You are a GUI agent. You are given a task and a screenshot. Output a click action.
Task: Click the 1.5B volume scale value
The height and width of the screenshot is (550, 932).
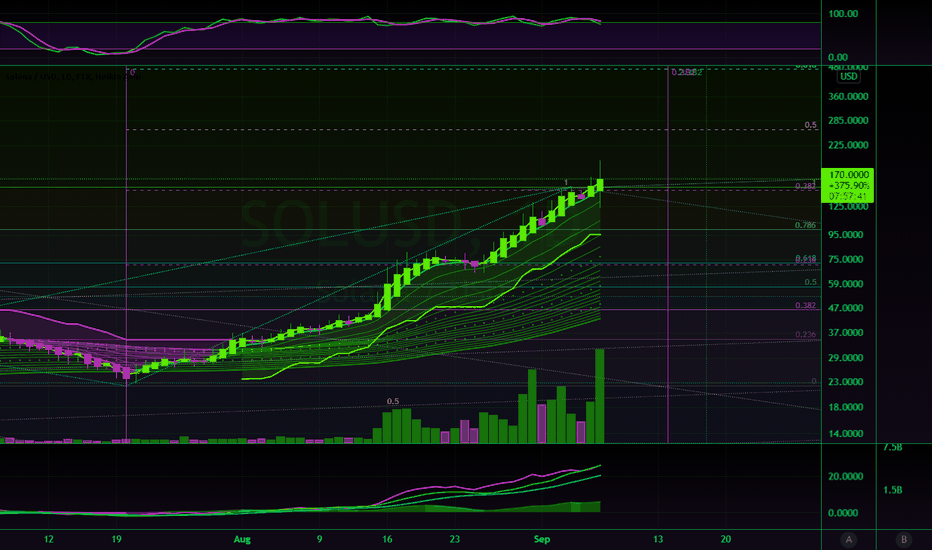coord(893,490)
